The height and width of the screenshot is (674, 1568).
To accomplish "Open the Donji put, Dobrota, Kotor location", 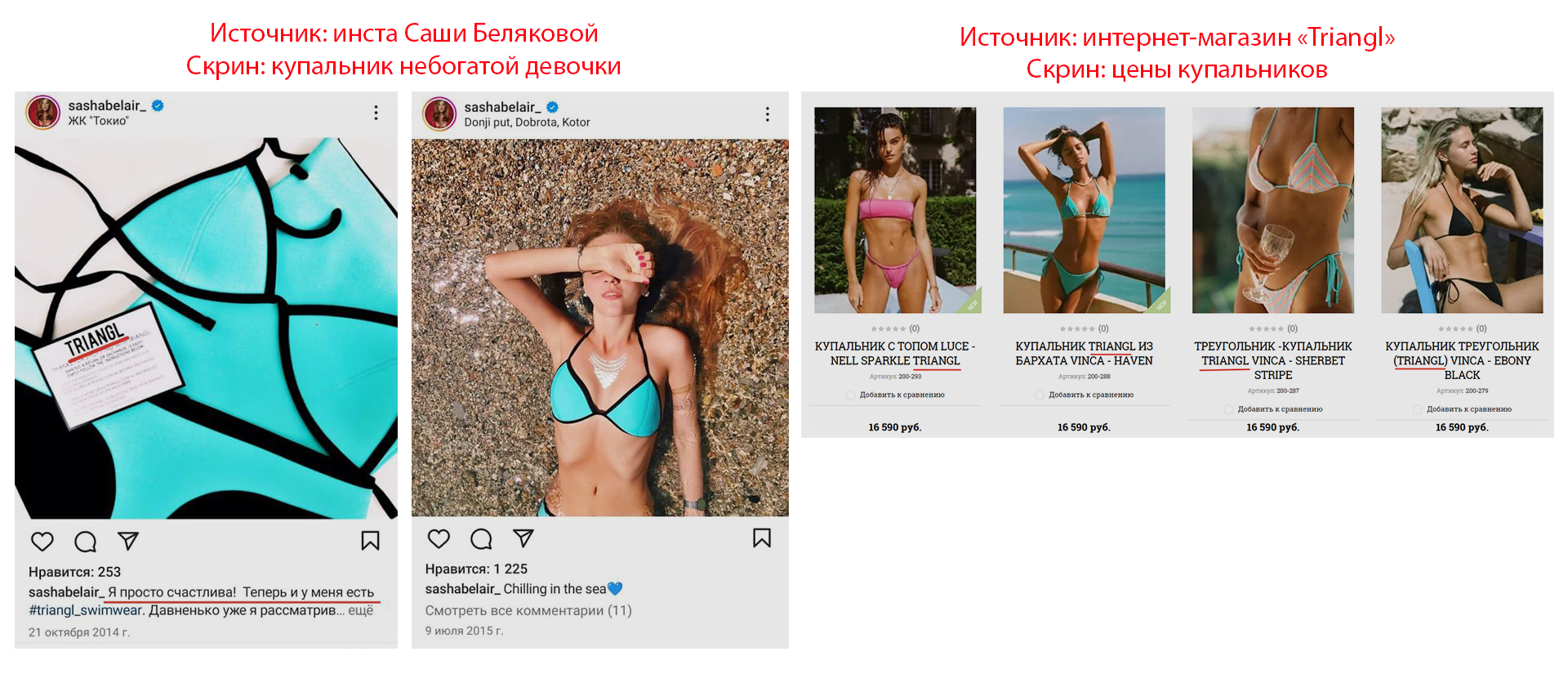I will [527, 123].
